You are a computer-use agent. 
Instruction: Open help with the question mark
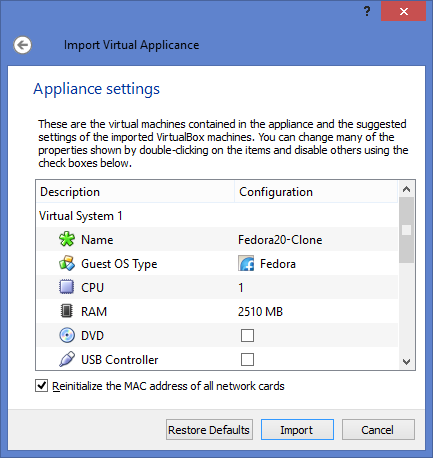coord(367,12)
